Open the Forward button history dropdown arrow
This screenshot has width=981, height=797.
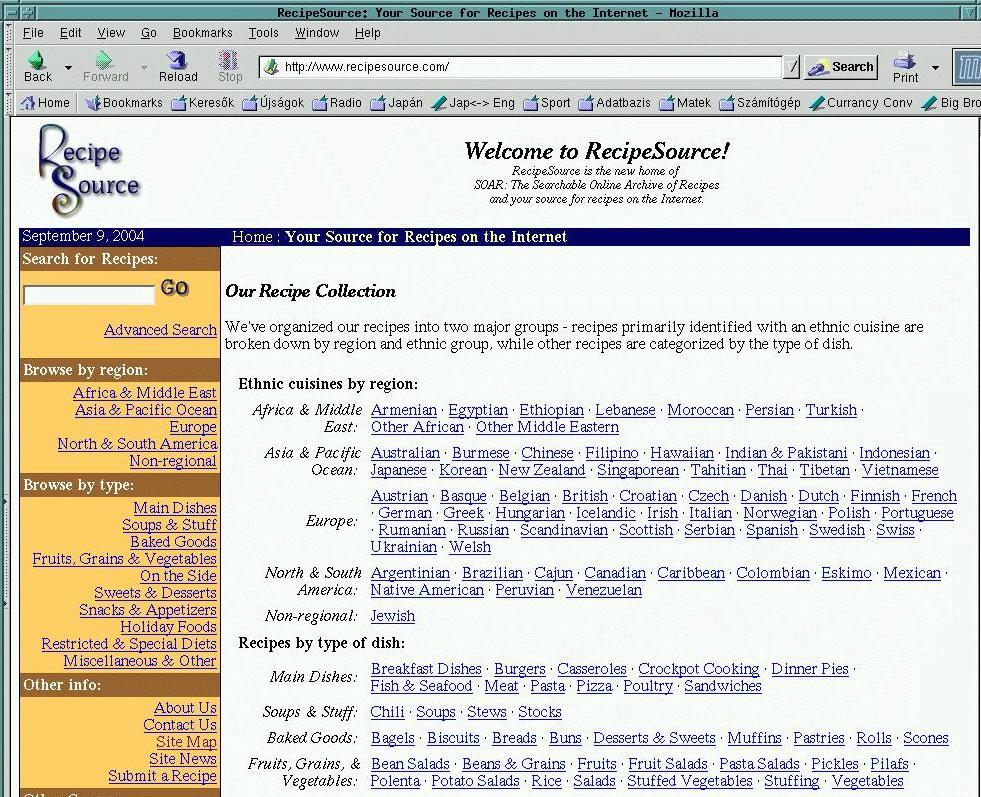click(x=144, y=67)
